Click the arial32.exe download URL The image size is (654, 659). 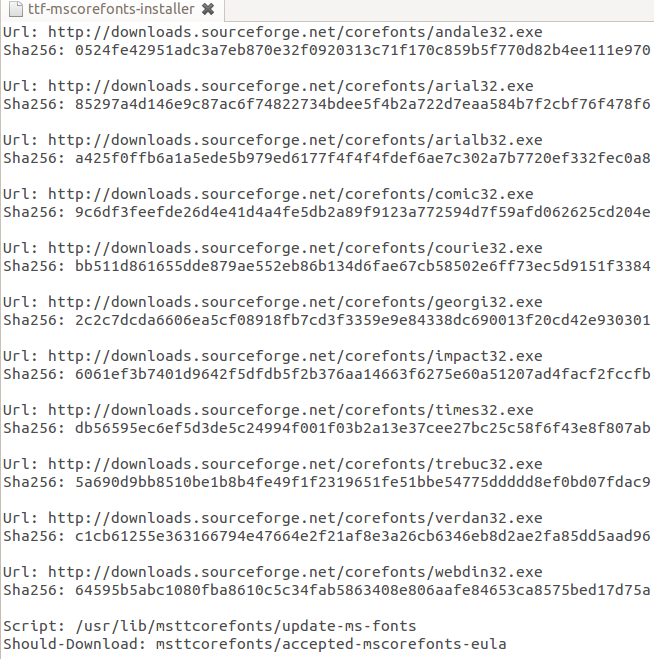click(290, 87)
